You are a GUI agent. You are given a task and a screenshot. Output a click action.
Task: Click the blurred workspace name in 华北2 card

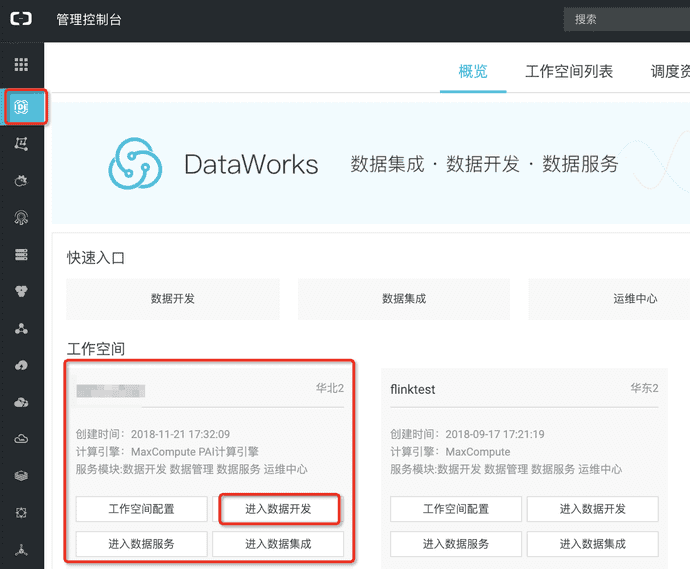(110, 390)
